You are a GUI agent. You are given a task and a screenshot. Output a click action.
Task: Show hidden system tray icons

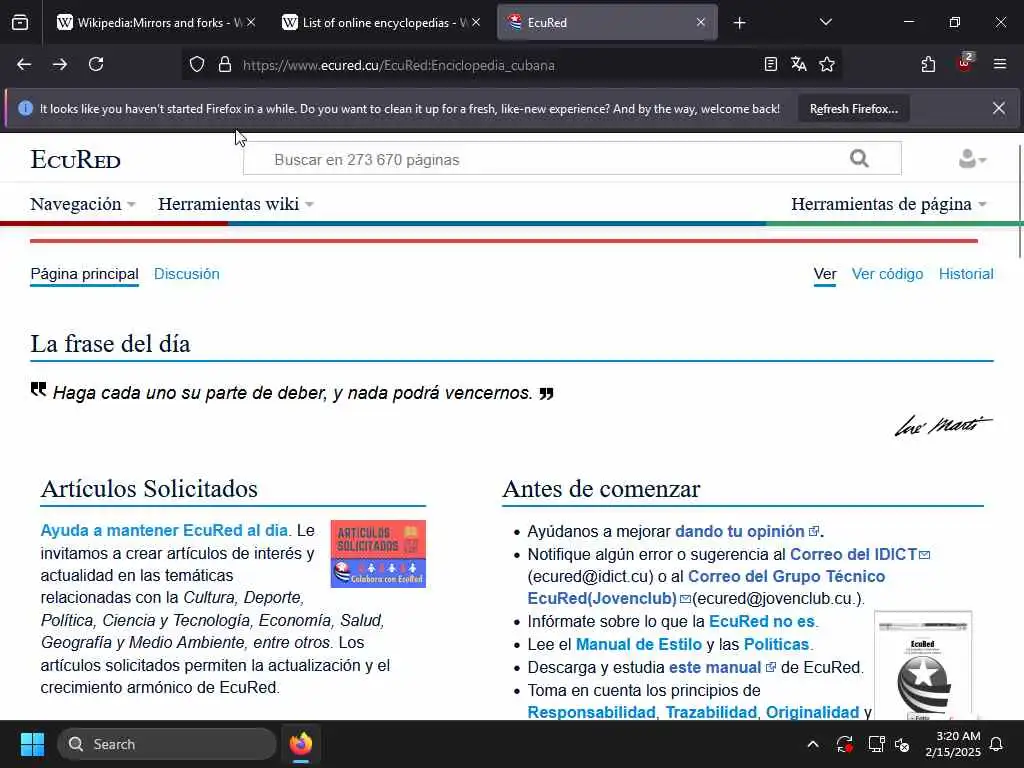(812, 744)
